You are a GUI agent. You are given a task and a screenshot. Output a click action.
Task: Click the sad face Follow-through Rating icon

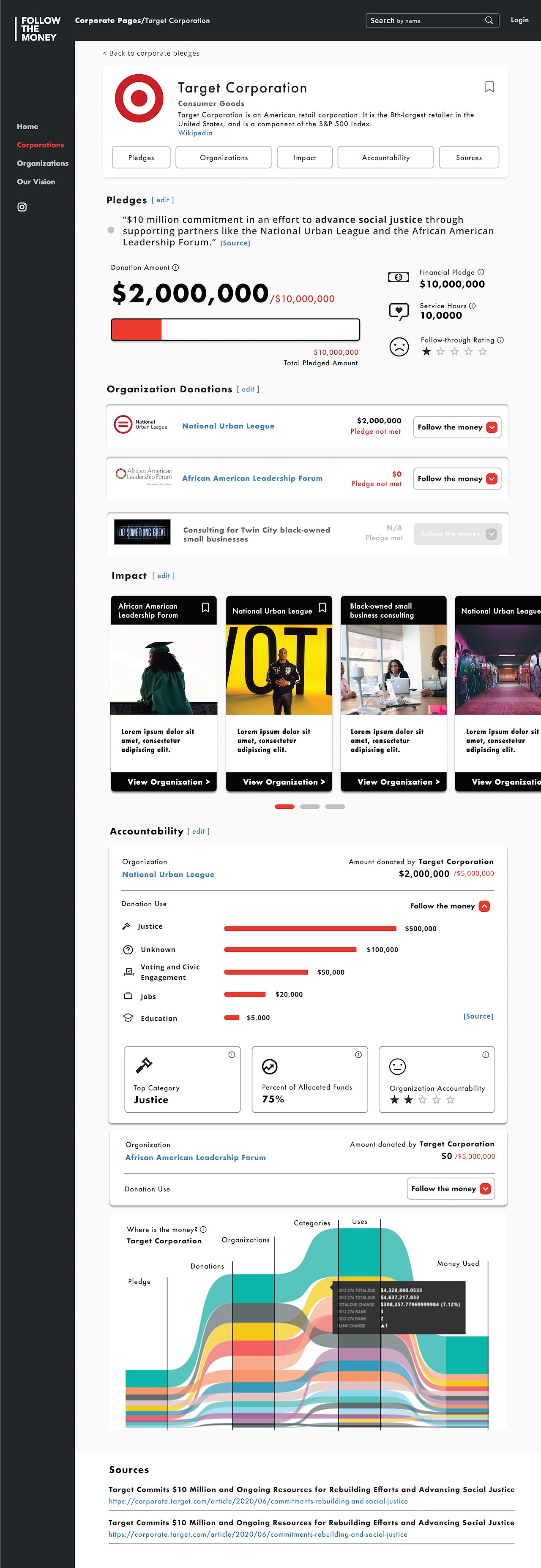[399, 347]
